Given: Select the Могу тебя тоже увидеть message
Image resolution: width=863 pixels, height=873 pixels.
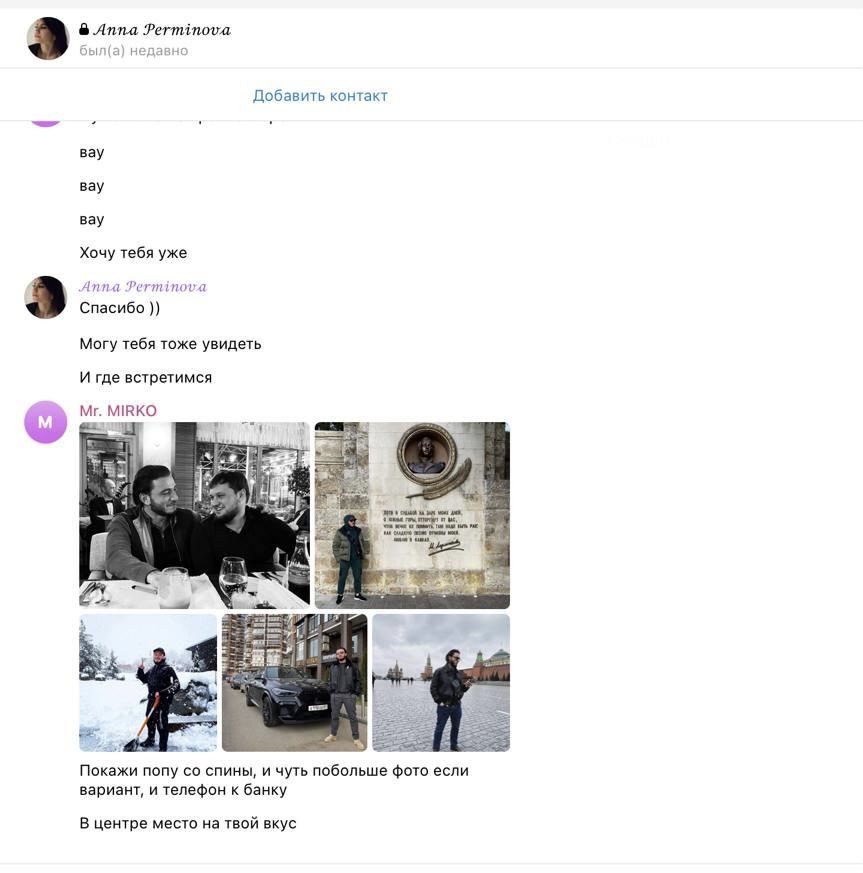Looking at the screenshot, I should pyautogui.click(x=170, y=344).
